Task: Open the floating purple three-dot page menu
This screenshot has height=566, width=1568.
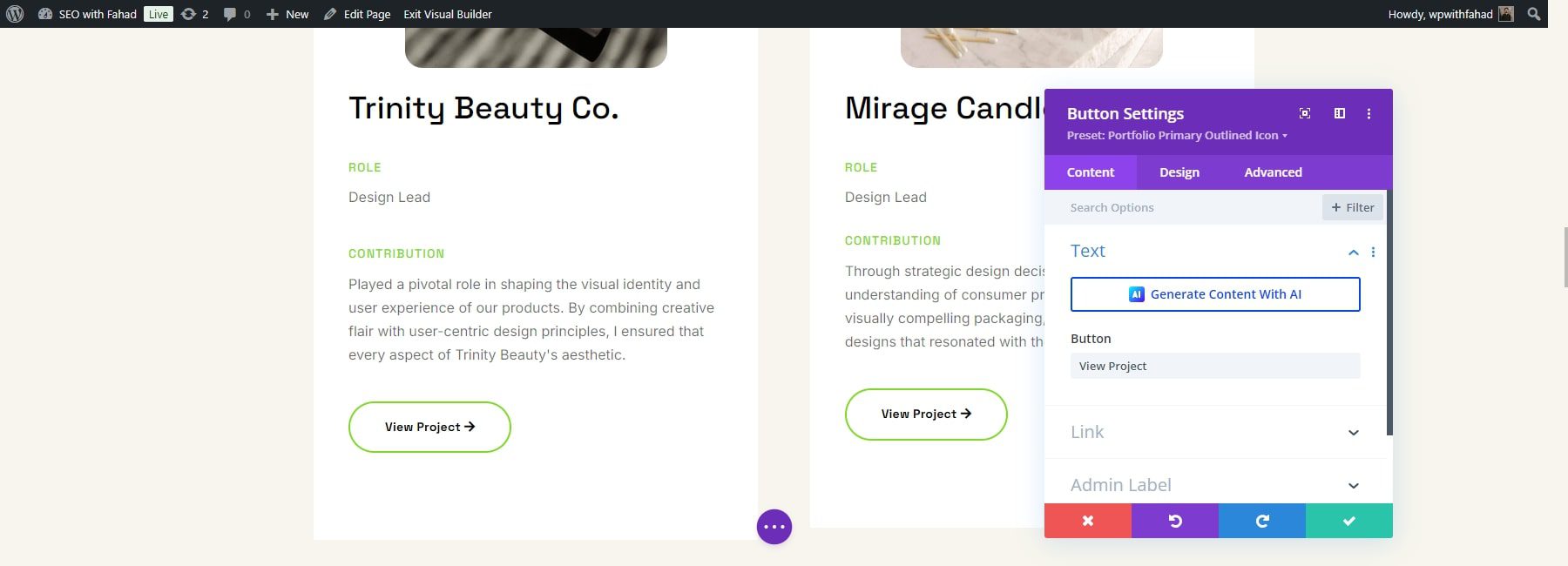Action: pos(774,526)
